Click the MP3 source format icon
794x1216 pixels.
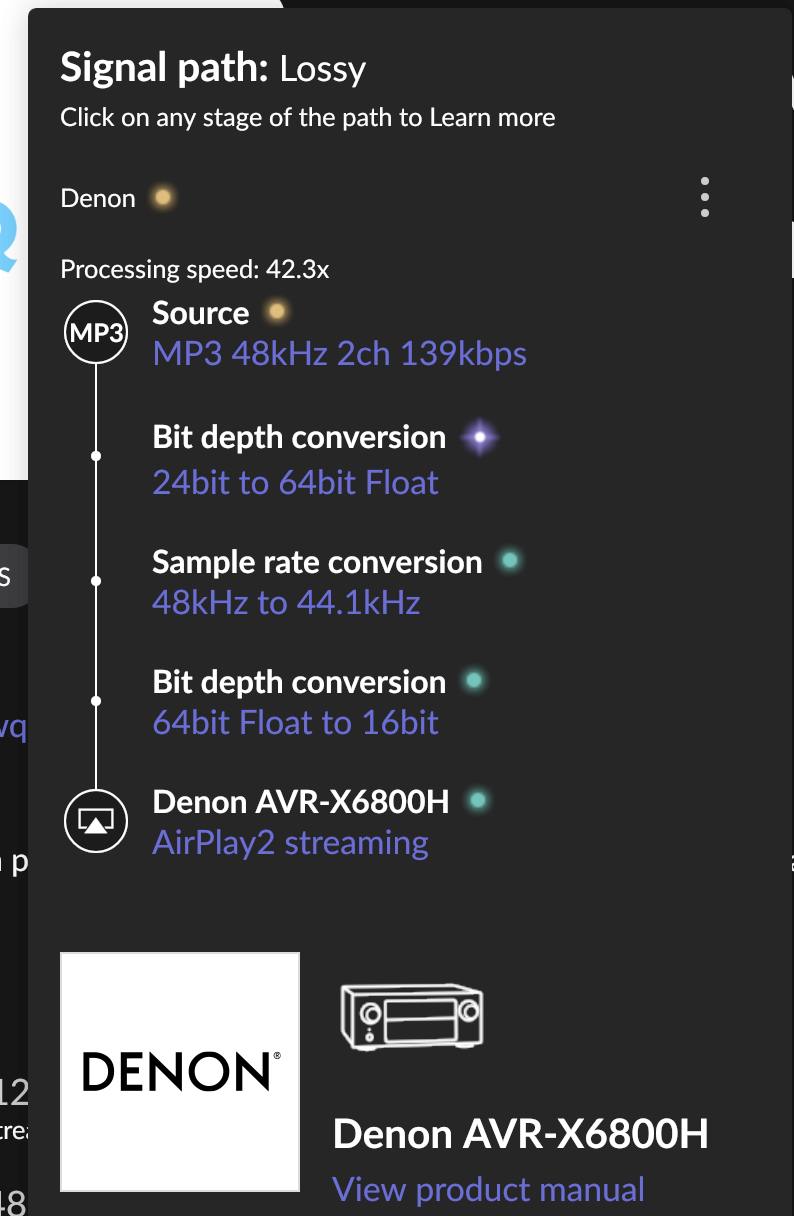[96, 334]
